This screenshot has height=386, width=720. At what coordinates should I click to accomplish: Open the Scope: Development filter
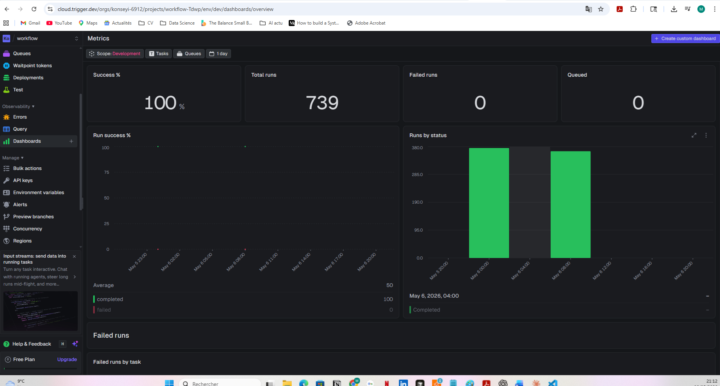tap(115, 54)
